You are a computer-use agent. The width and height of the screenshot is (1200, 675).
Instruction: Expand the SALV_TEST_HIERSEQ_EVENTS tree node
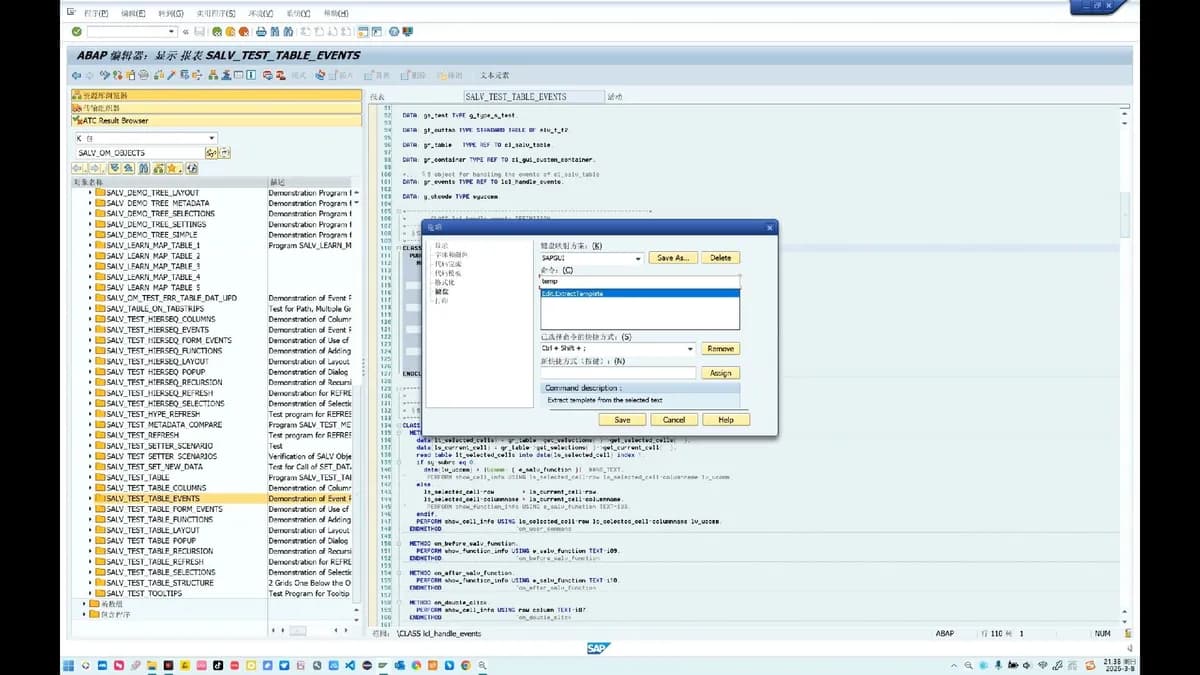91,329
